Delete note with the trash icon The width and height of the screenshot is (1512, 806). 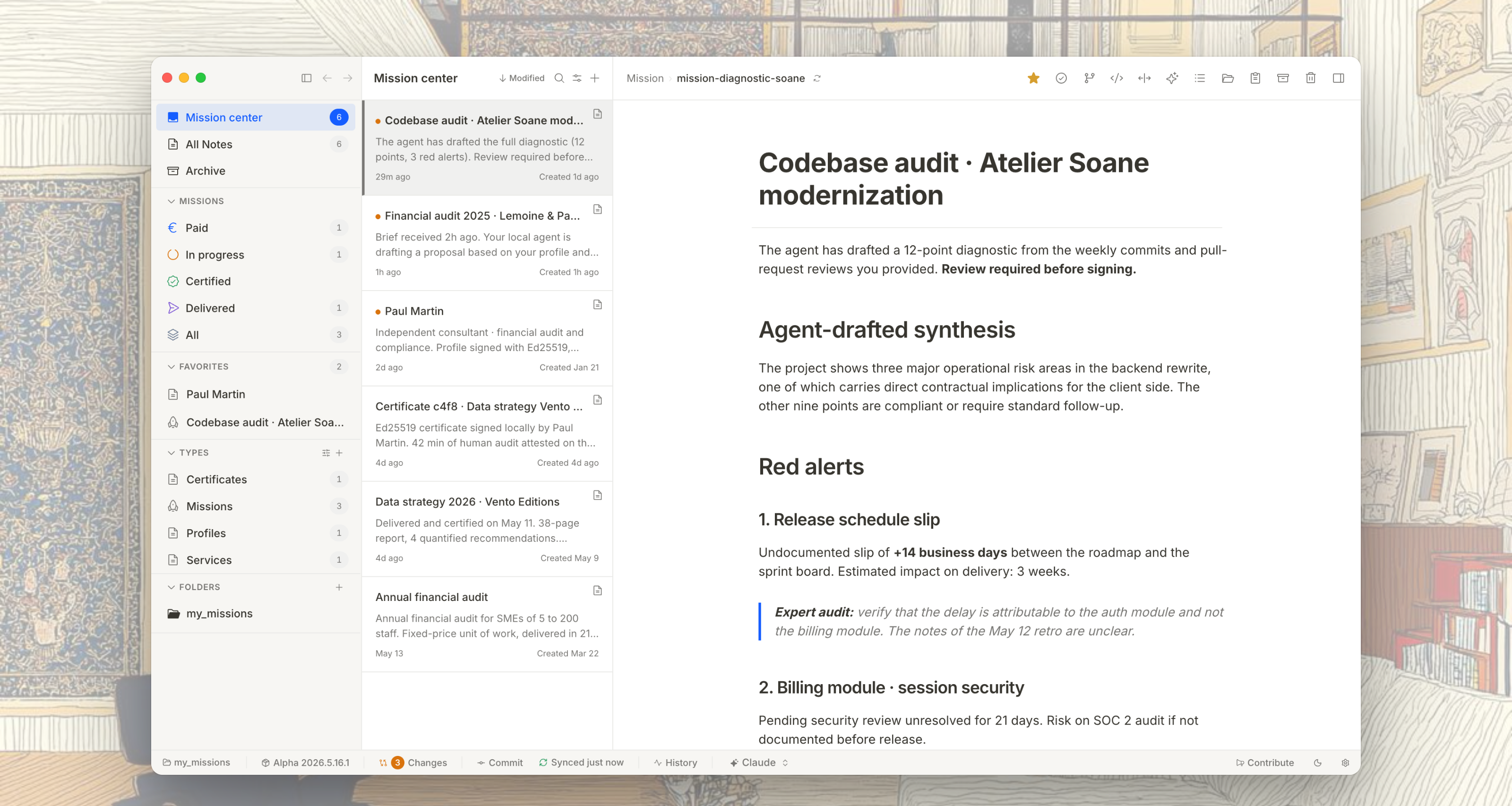tap(1310, 78)
